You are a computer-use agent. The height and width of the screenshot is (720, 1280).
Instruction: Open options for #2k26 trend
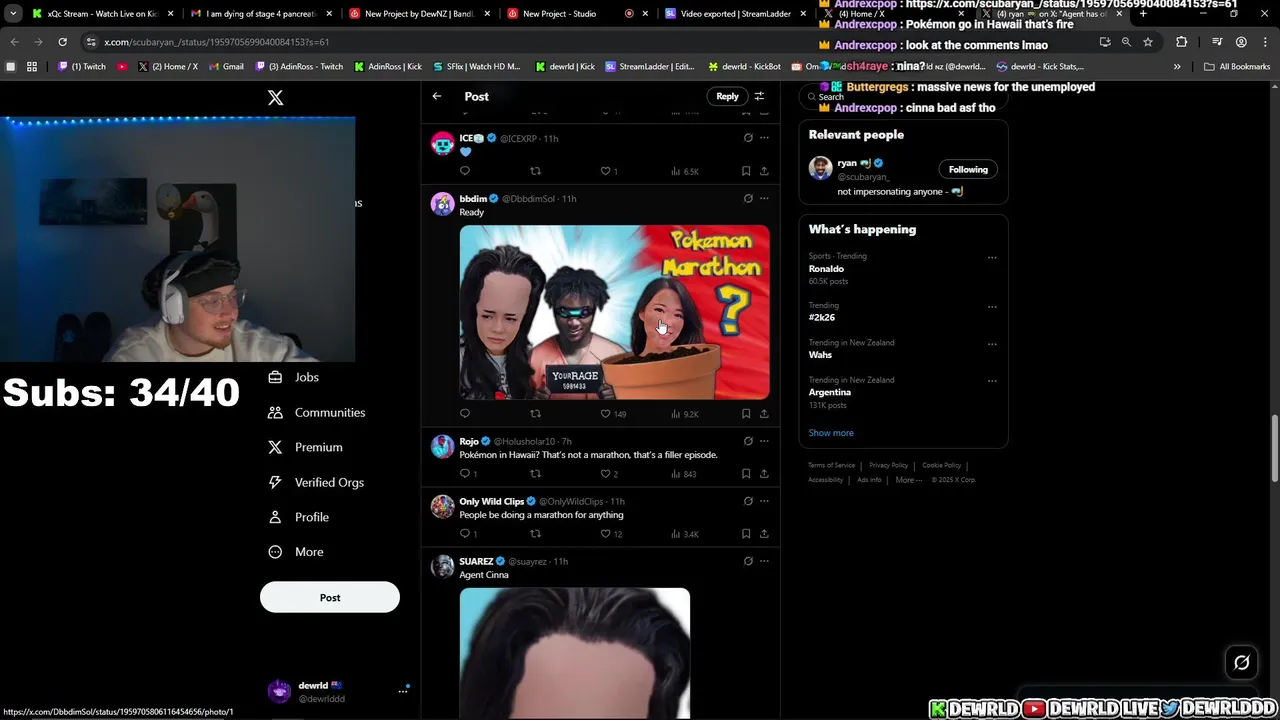coord(992,307)
